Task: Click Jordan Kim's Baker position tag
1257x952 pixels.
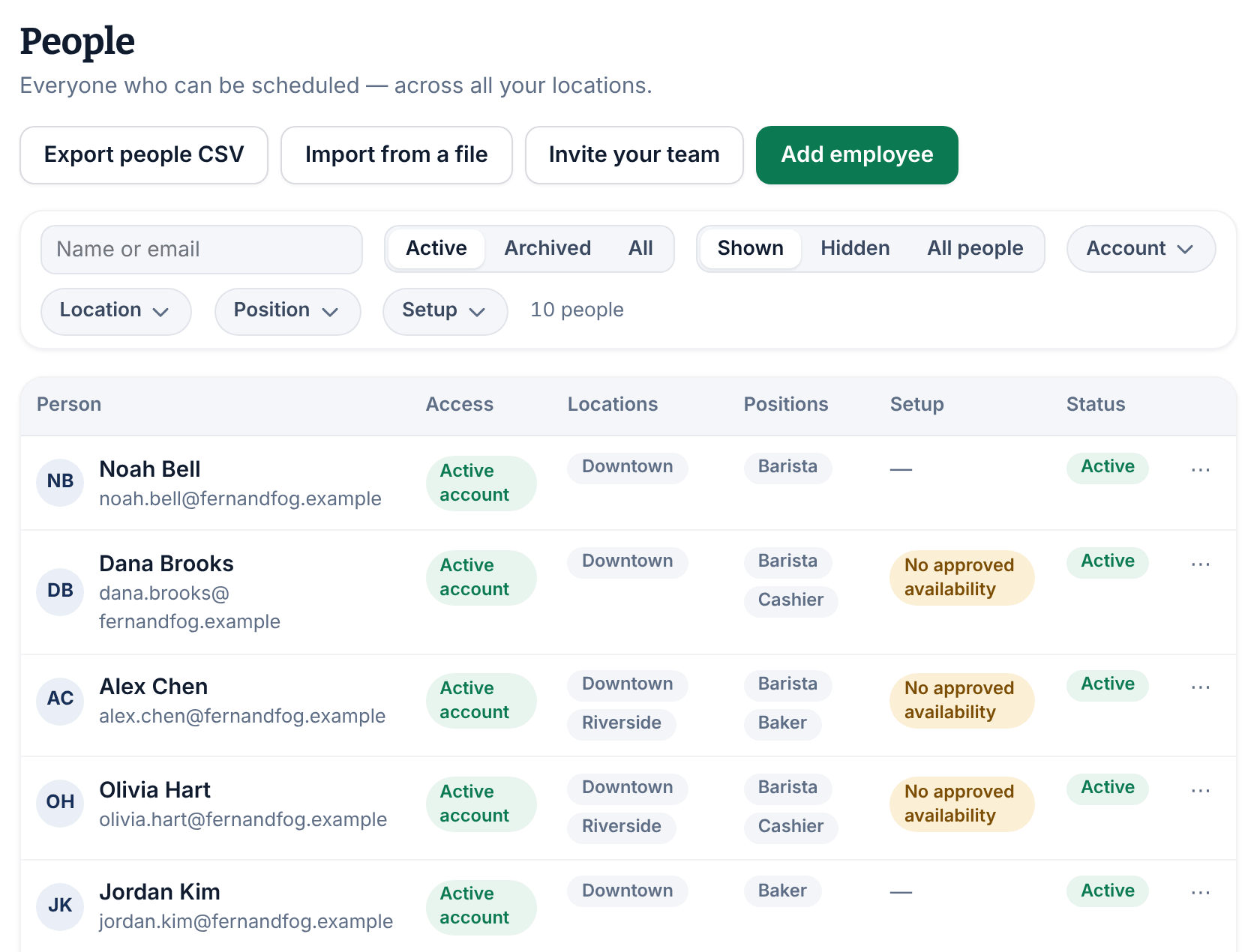Action: tap(782, 891)
